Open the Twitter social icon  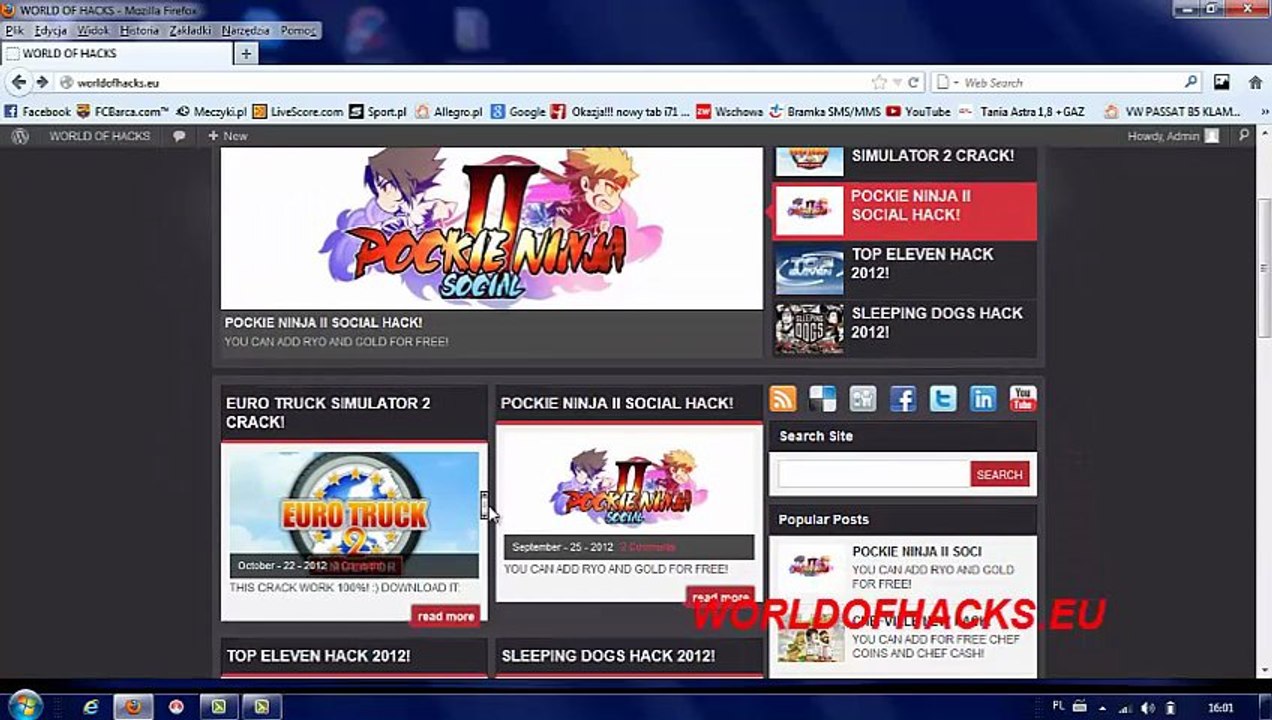point(943,399)
